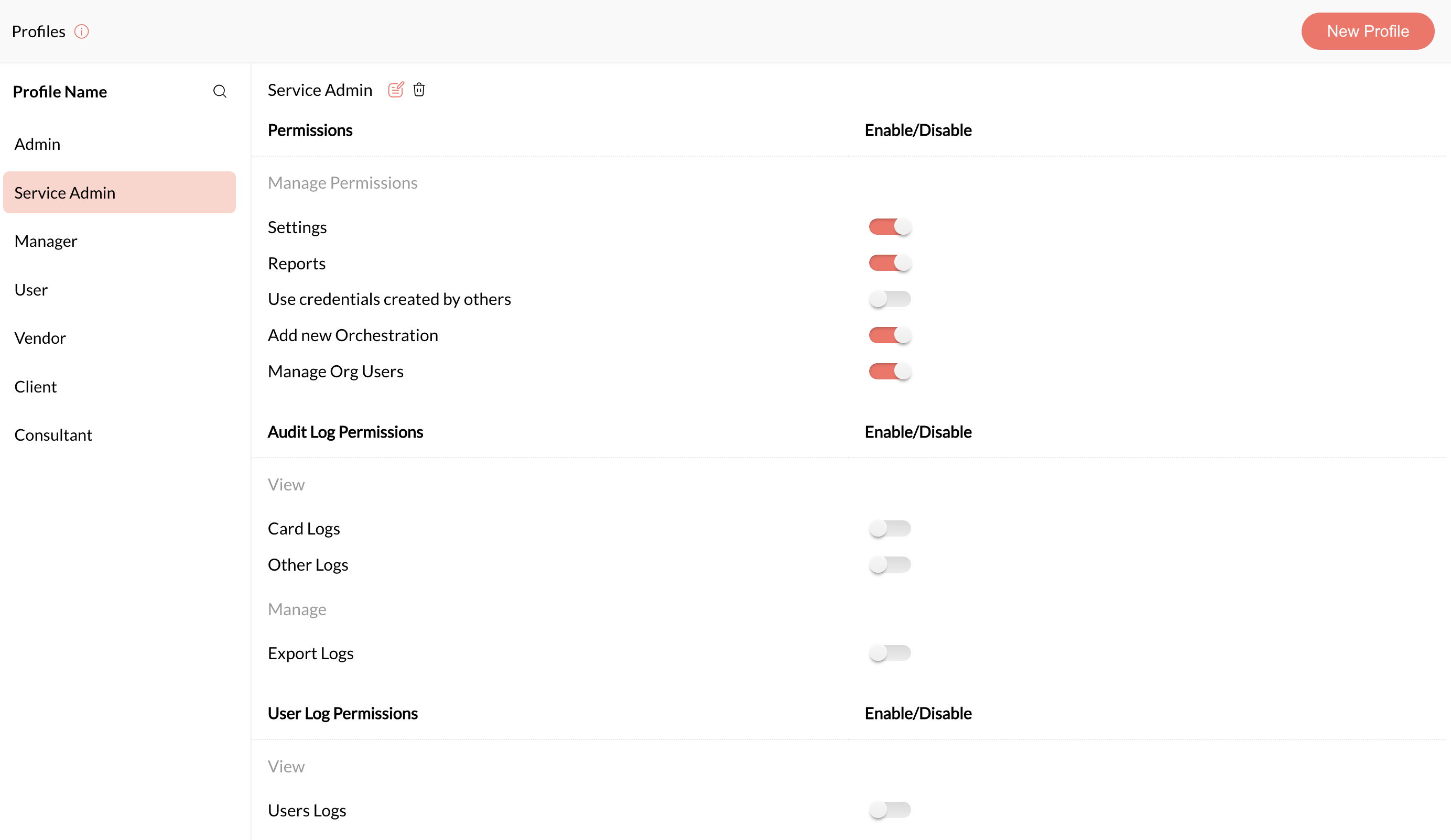Turn off the Reports permission
This screenshot has width=1451, height=840.
[890, 263]
